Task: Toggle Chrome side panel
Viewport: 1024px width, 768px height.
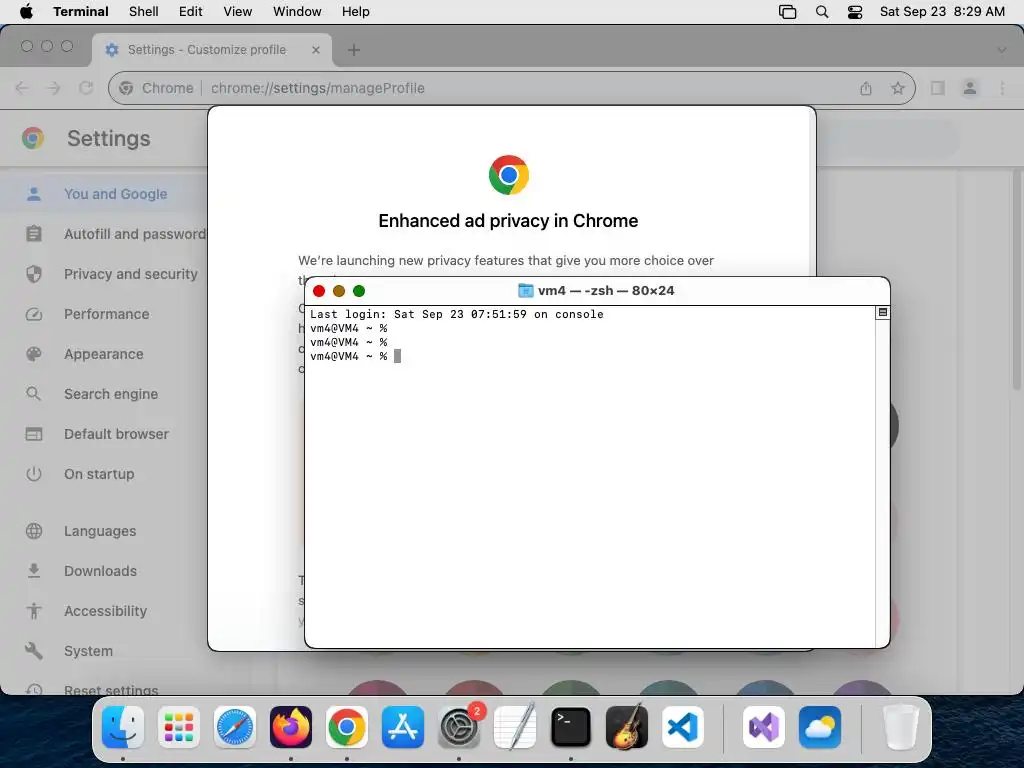Action: (x=938, y=88)
